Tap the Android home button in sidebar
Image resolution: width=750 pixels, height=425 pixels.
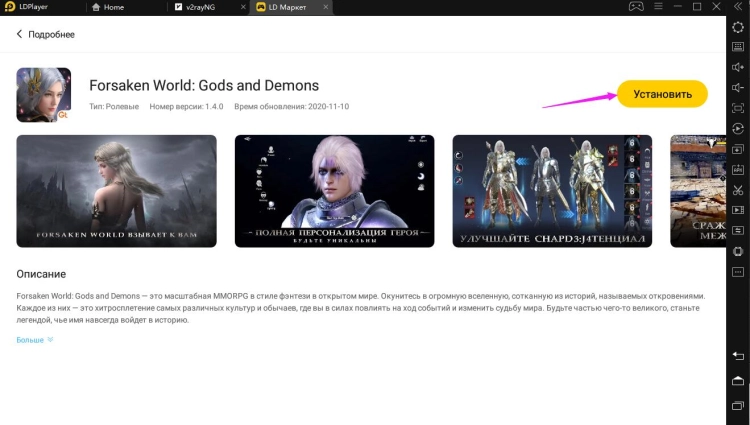tap(738, 381)
